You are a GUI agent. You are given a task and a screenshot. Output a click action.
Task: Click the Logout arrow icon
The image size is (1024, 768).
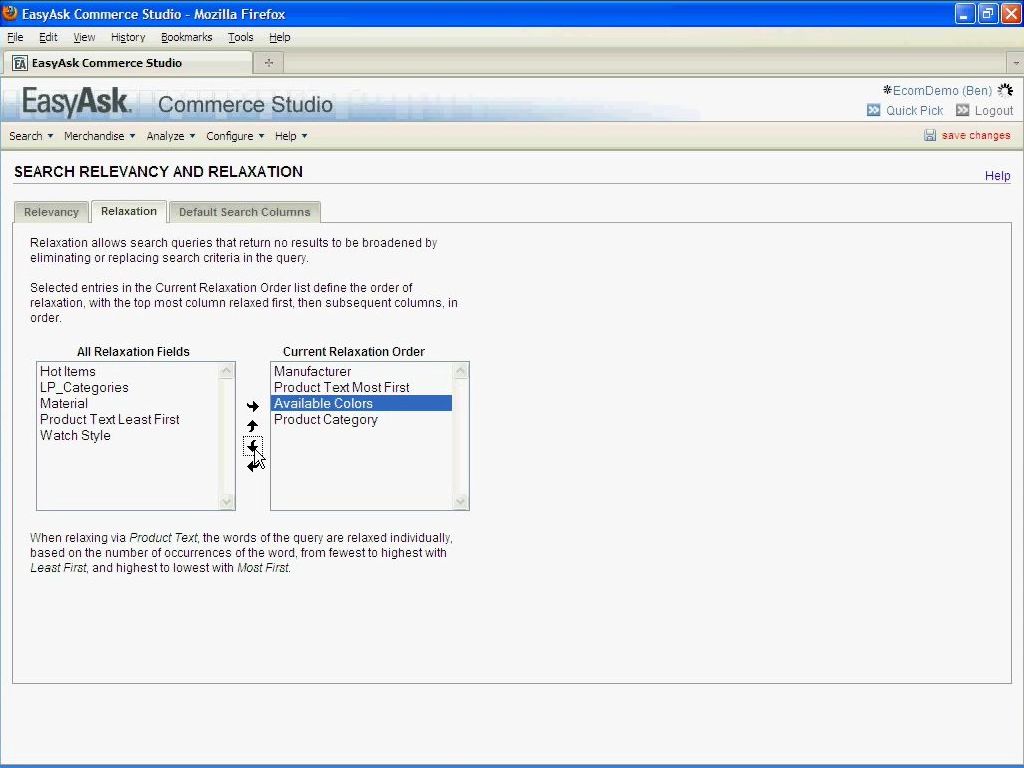click(963, 110)
